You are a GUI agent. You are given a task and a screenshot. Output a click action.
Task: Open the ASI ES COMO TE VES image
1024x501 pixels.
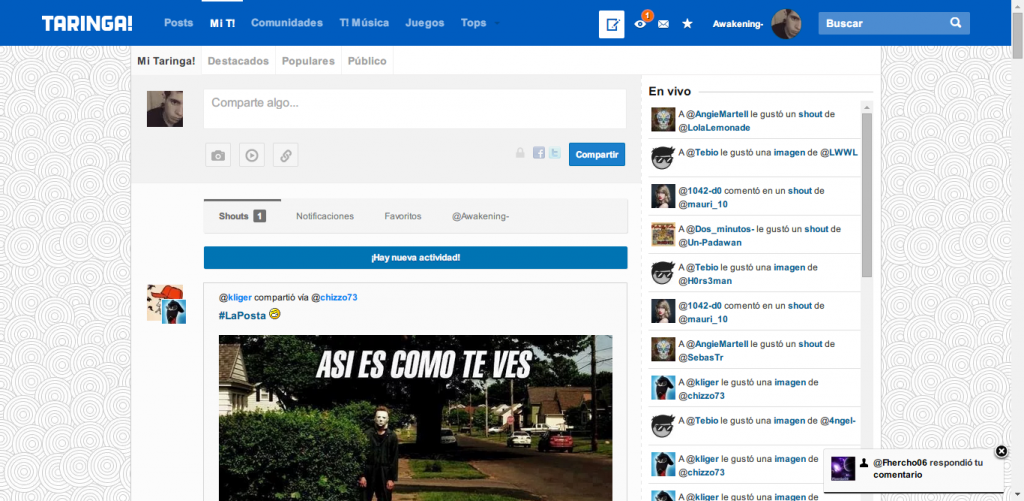(x=415, y=418)
